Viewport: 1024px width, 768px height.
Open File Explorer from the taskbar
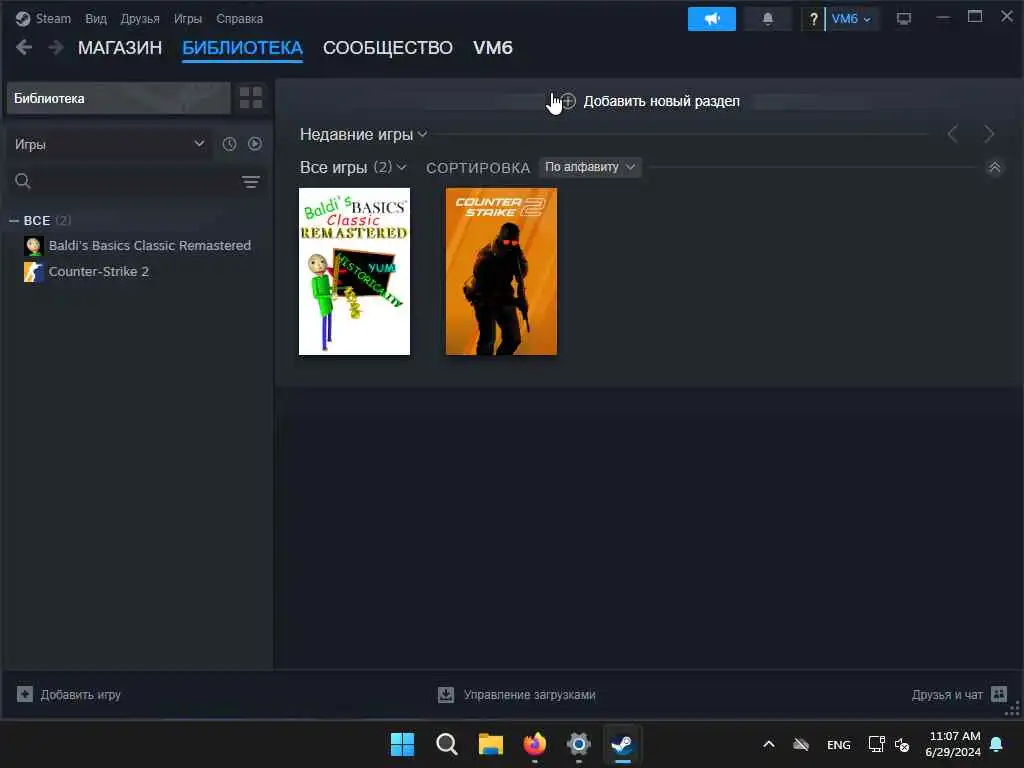click(x=490, y=744)
